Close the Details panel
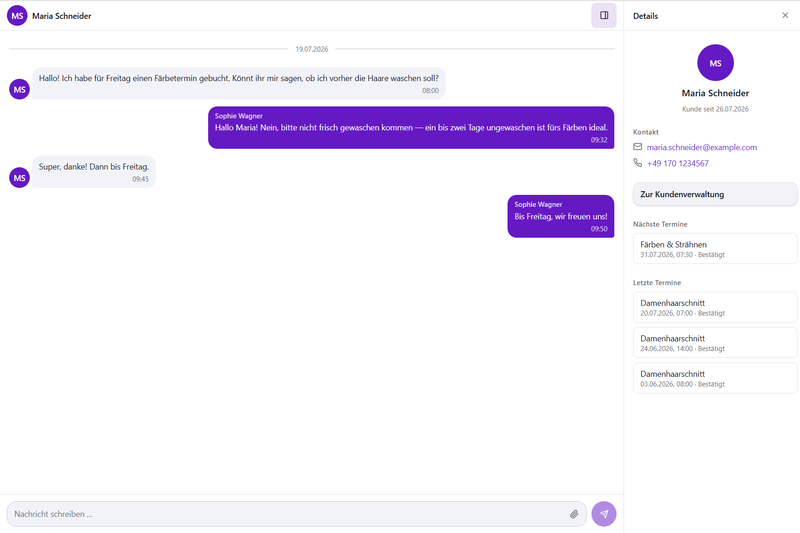 [x=785, y=15]
